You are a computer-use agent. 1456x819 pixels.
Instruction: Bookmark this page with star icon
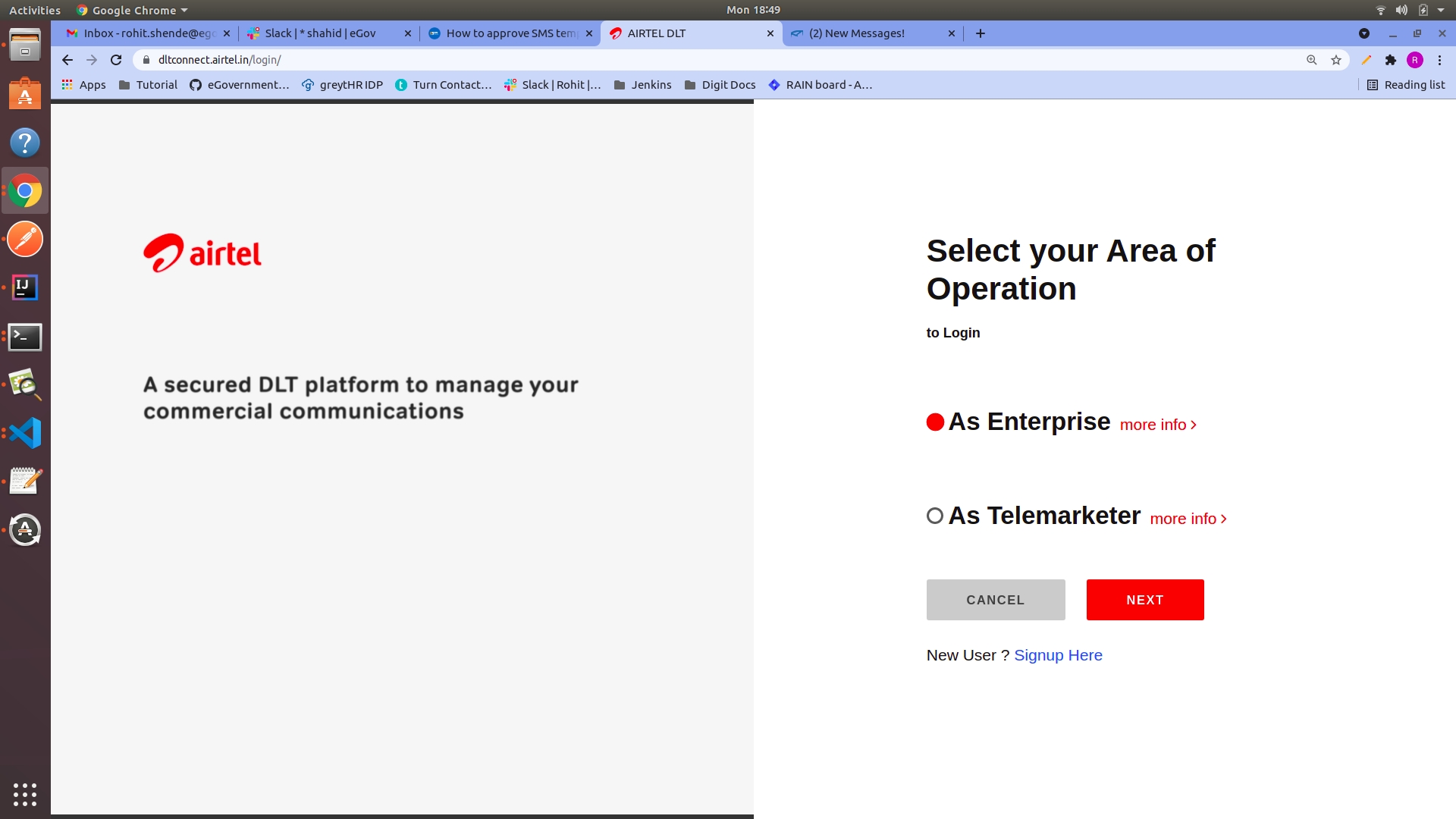(1336, 60)
